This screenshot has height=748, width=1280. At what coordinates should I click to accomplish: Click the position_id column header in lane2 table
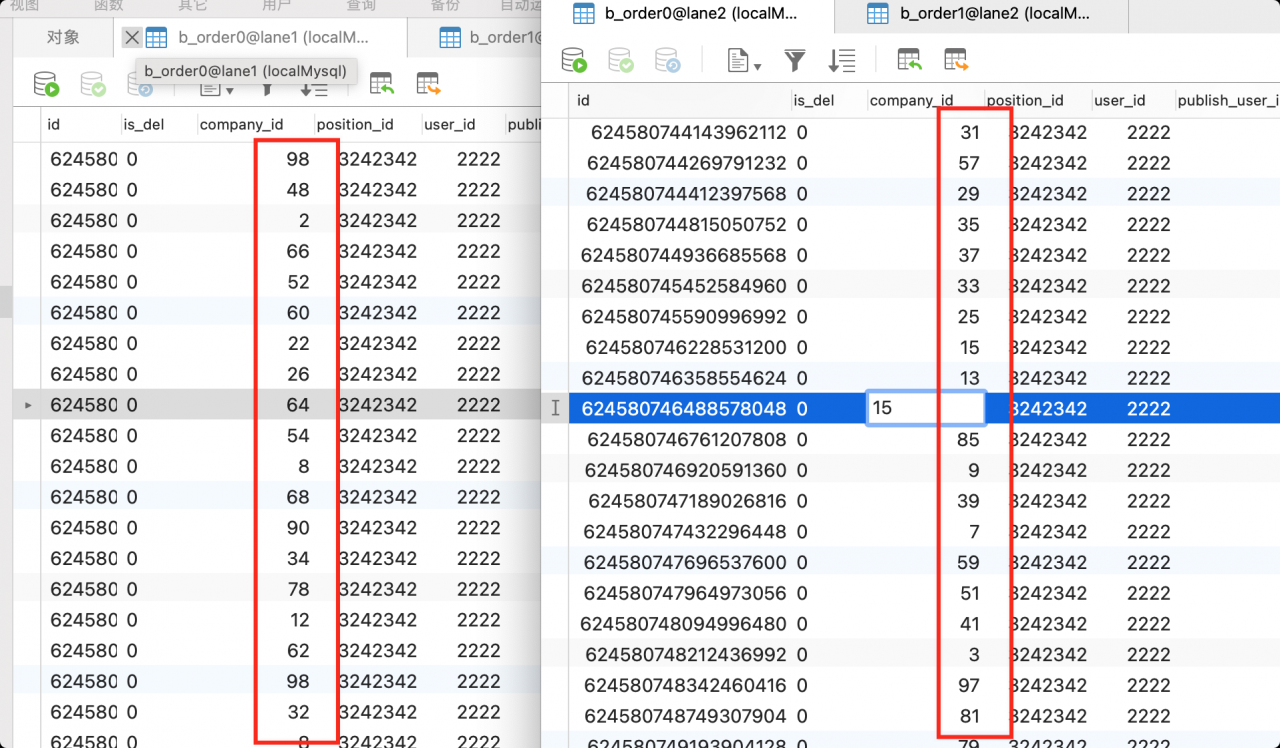(1024, 100)
